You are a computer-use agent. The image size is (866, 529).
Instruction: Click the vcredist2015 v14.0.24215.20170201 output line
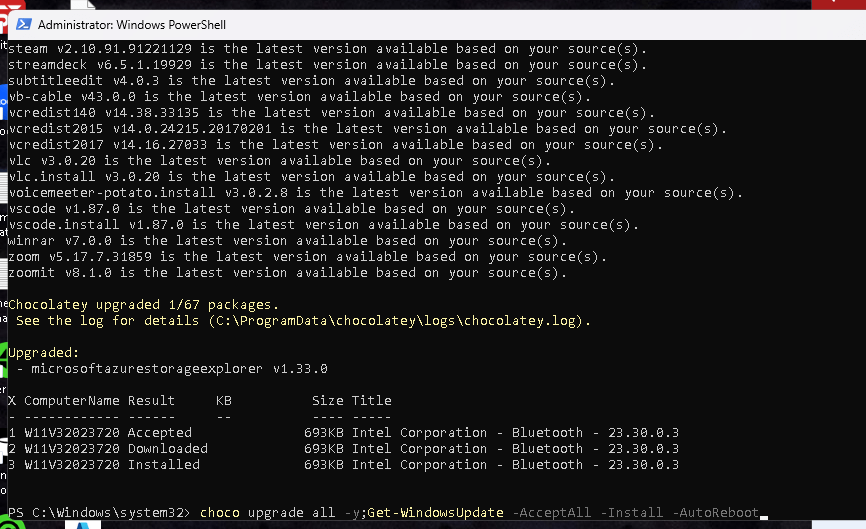pyautogui.click(x=367, y=129)
